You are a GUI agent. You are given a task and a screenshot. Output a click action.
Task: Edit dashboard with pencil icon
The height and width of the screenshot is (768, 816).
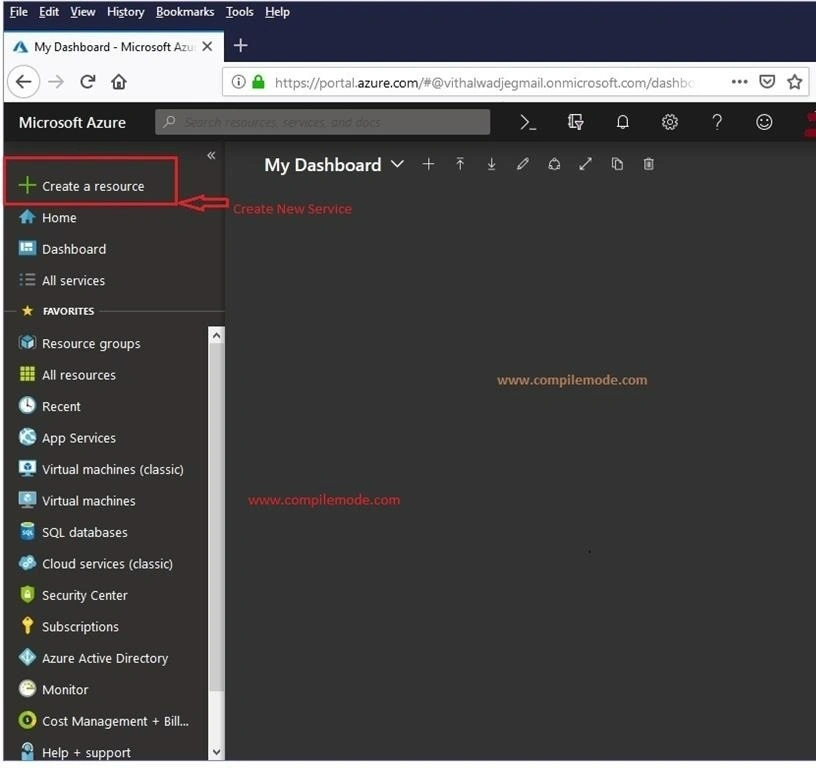522,164
